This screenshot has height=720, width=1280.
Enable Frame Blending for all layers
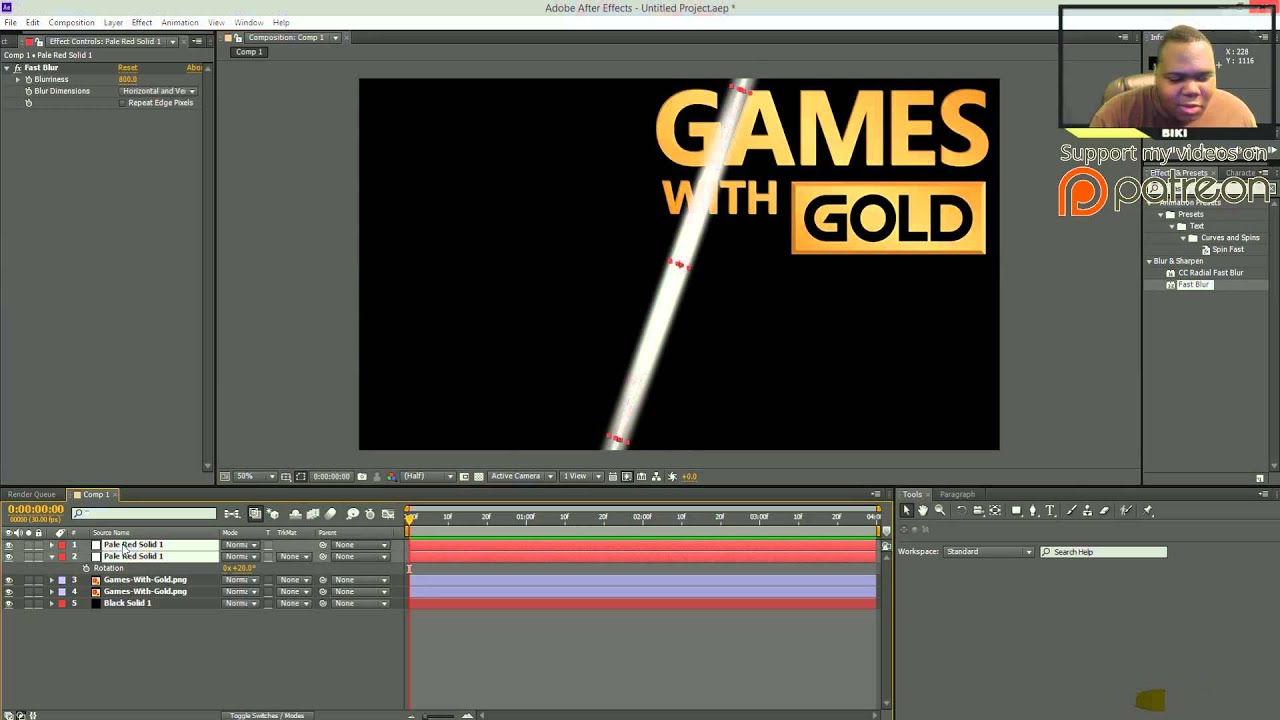pyautogui.click(x=313, y=514)
